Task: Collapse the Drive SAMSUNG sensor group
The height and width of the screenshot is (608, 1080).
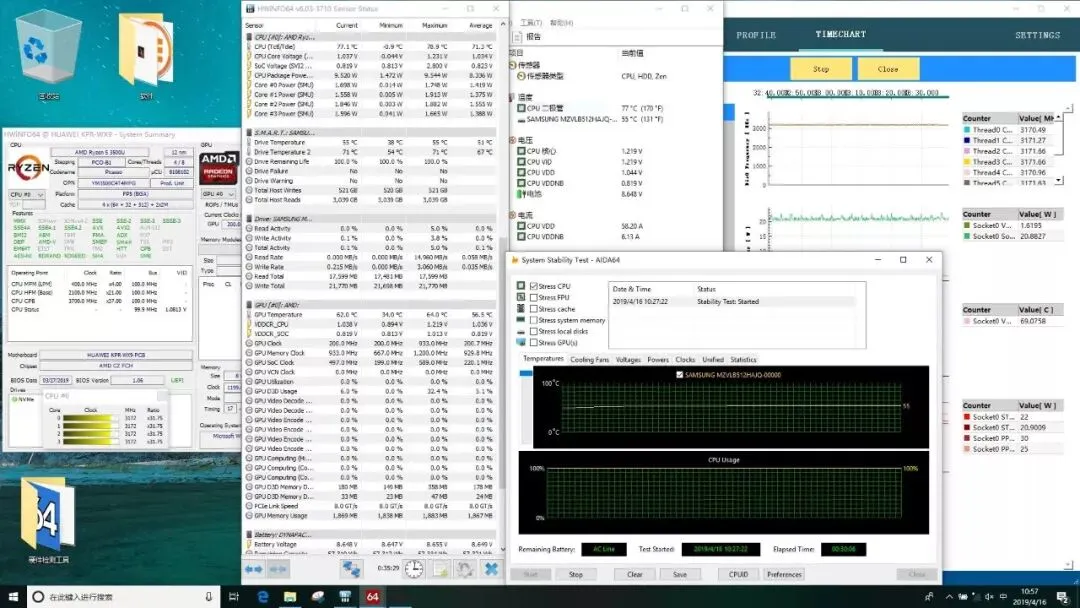Action: tap(249, 218)
